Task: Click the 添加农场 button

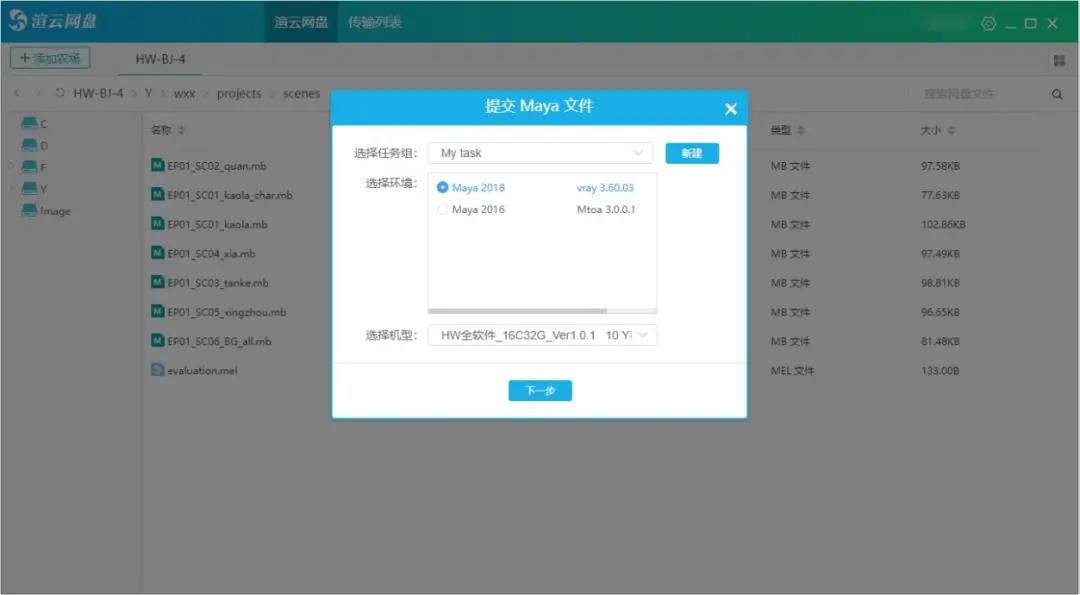Action: (x=50, y=59)
